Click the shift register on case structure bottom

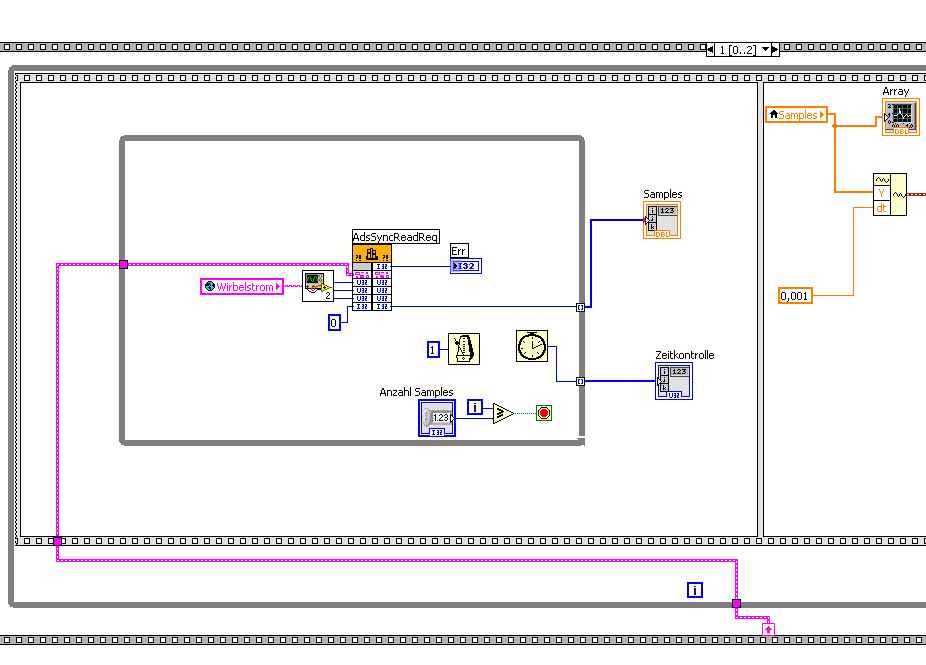pyautogui.click(x=768, y=630)
